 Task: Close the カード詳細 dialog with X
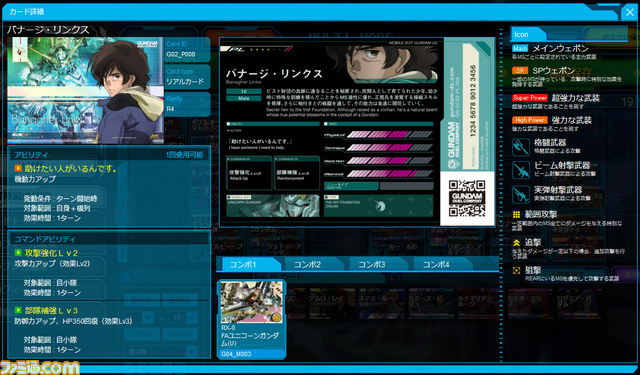[629, 13]
